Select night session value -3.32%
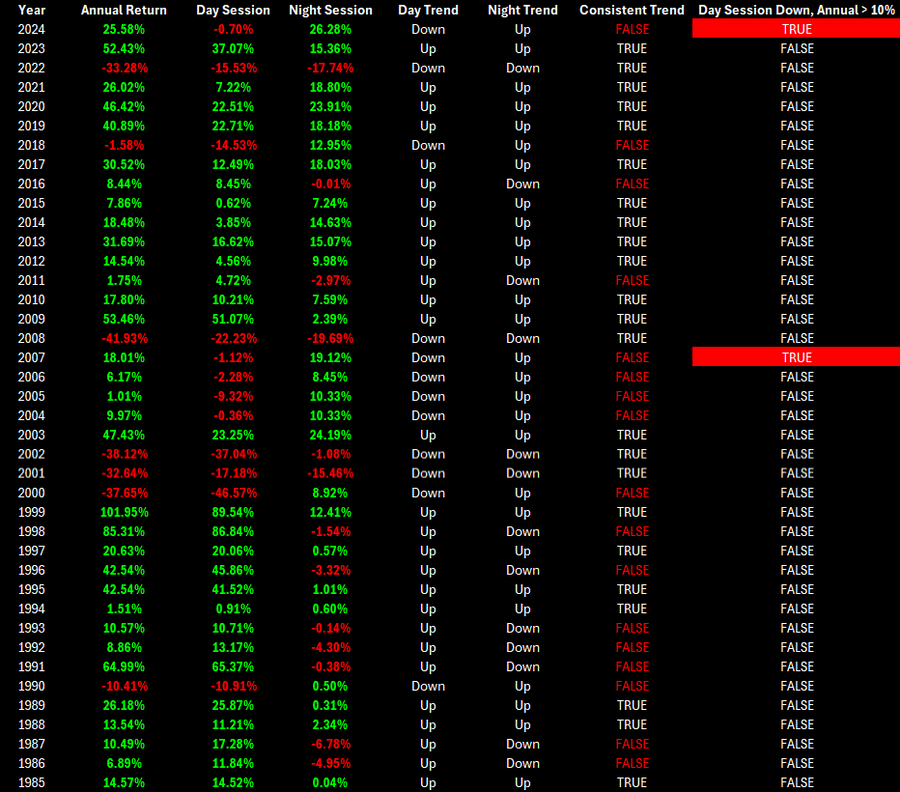900x792 pixels. pos(331,570)
